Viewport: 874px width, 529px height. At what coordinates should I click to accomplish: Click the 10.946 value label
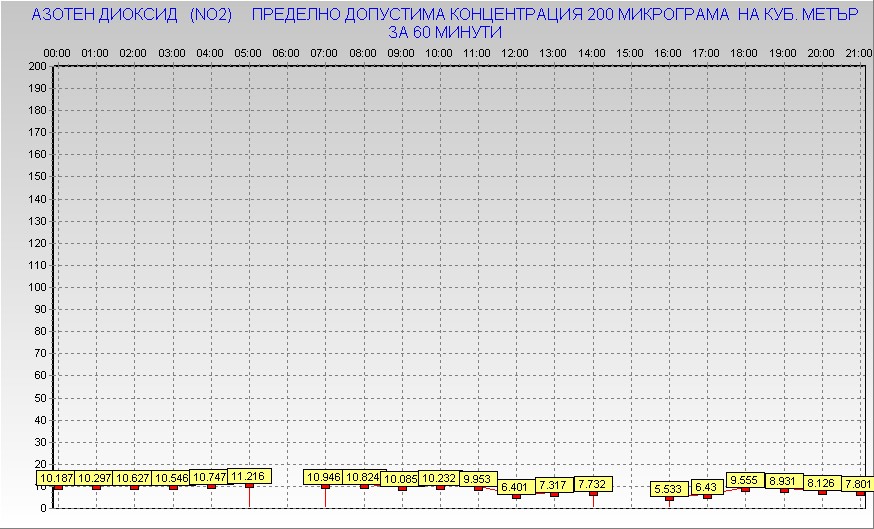(324, 477)
